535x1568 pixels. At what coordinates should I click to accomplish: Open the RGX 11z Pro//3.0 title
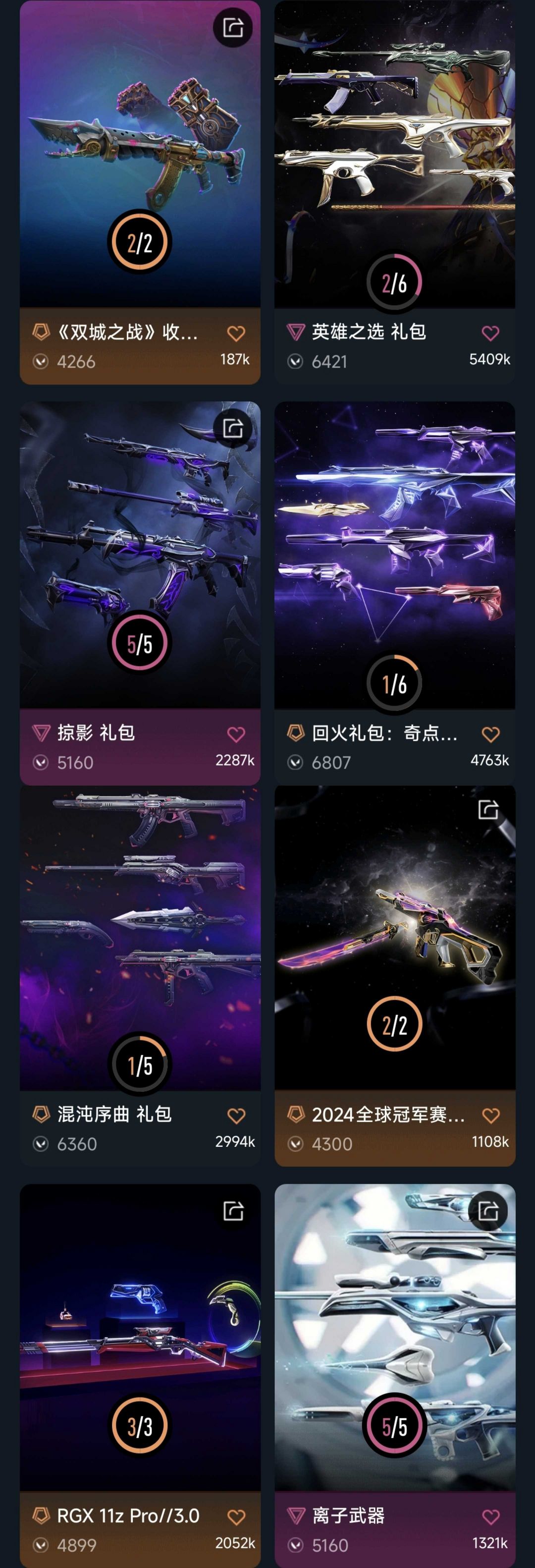[x=128, y=1515]
